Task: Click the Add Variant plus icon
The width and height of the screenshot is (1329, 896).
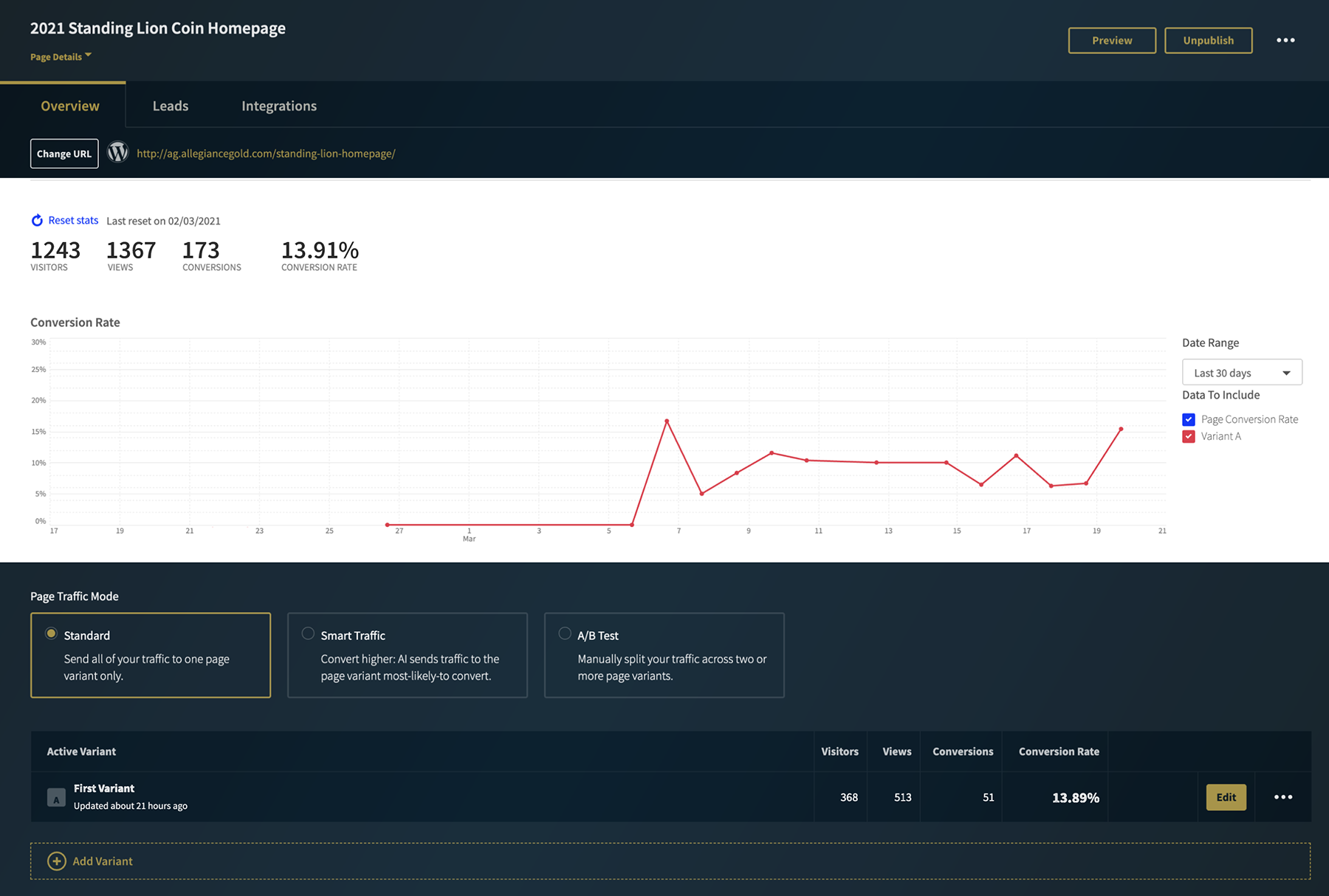Action: tap(57, 861)
